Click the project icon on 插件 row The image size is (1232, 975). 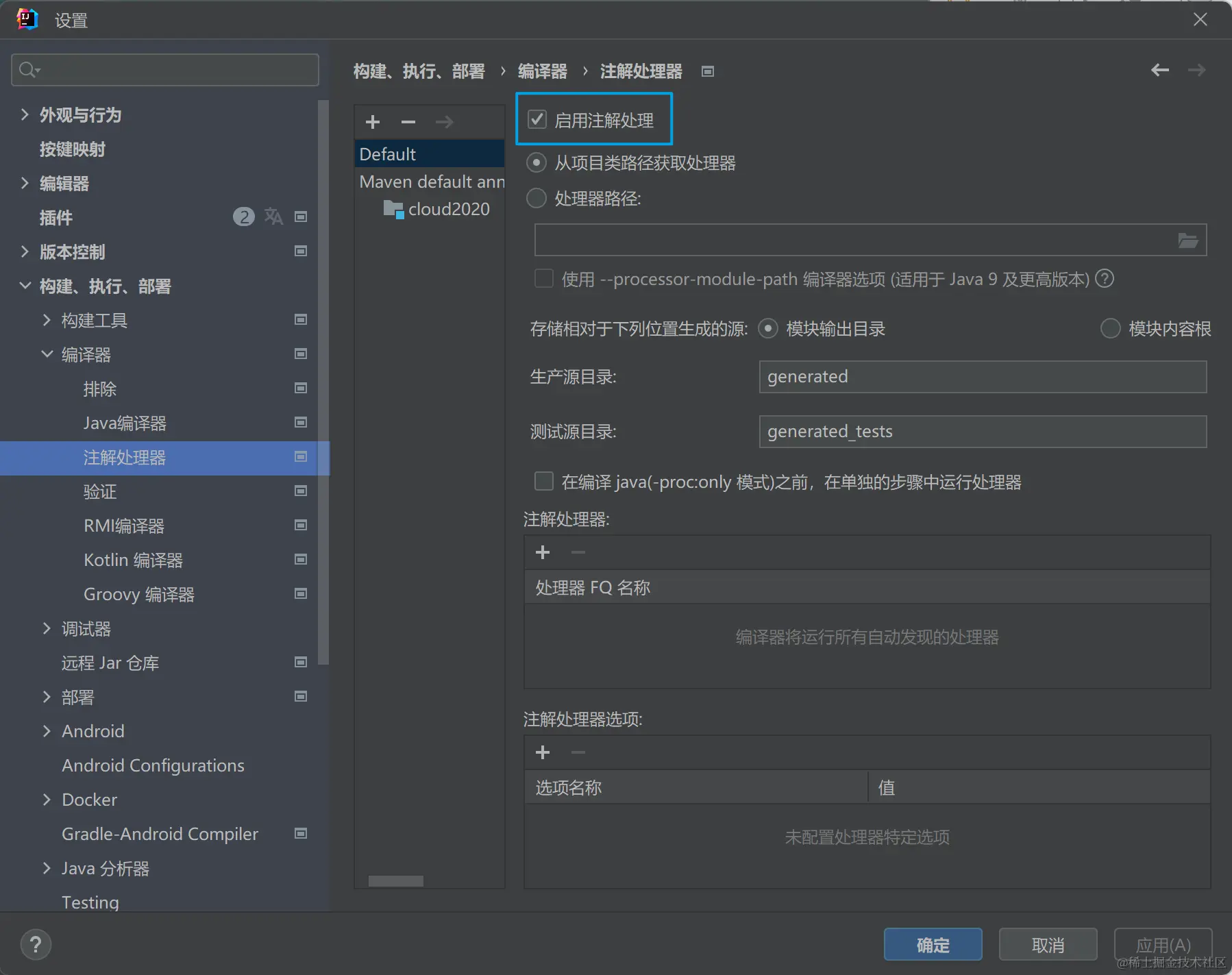point(300,217)
